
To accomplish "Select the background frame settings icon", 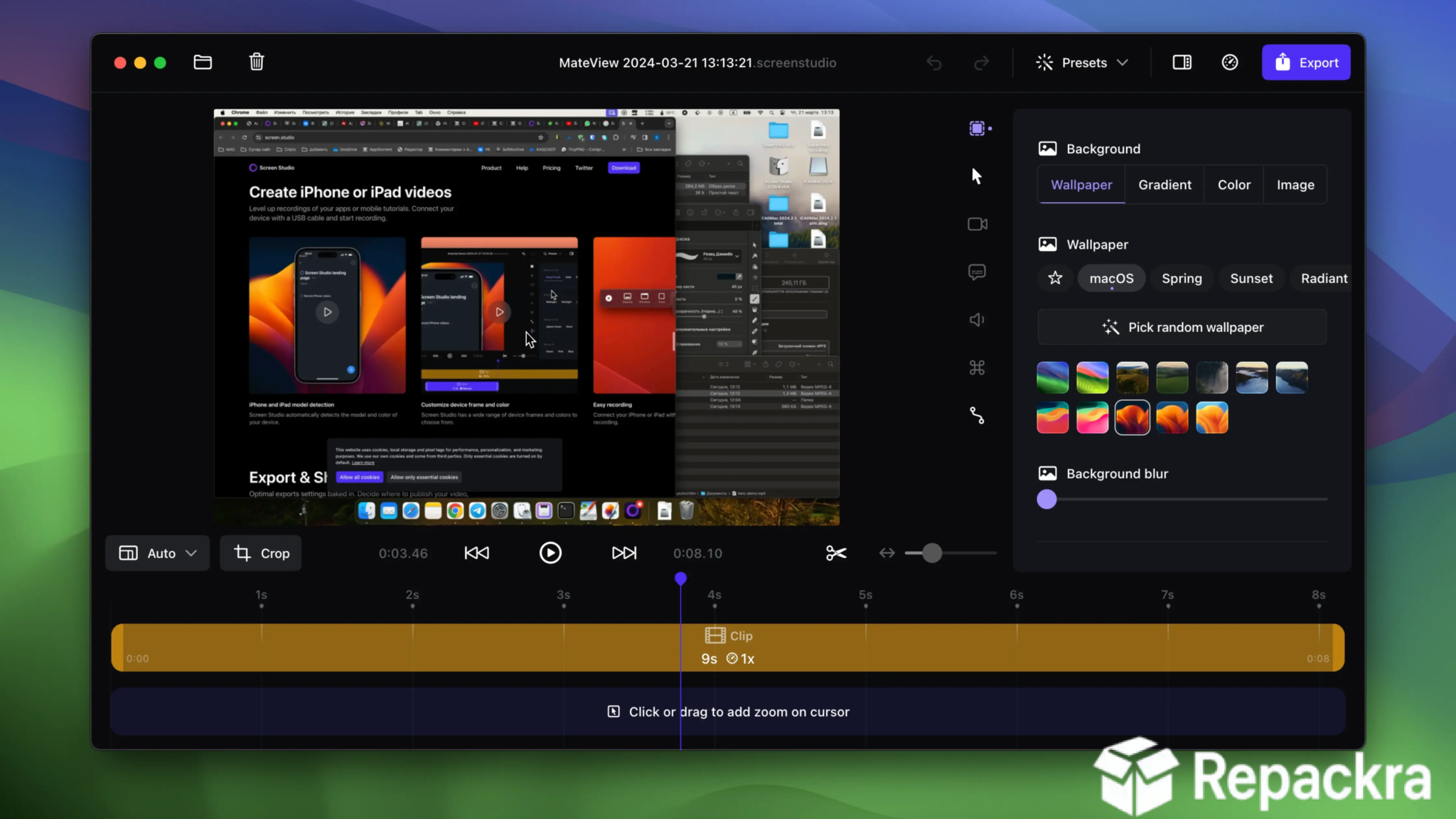I will (x=978, y=128).
